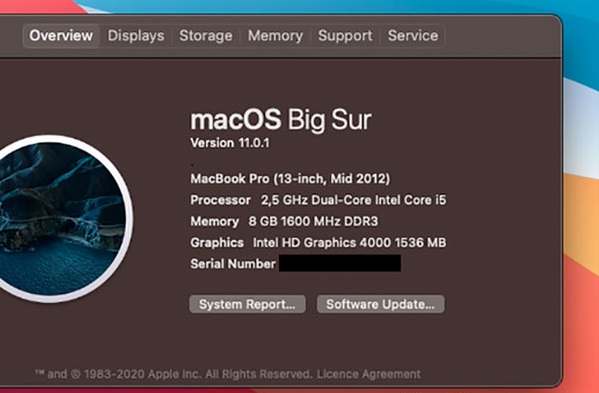
Task: Click the Graphics label
Action: click(x=217, y=243)
